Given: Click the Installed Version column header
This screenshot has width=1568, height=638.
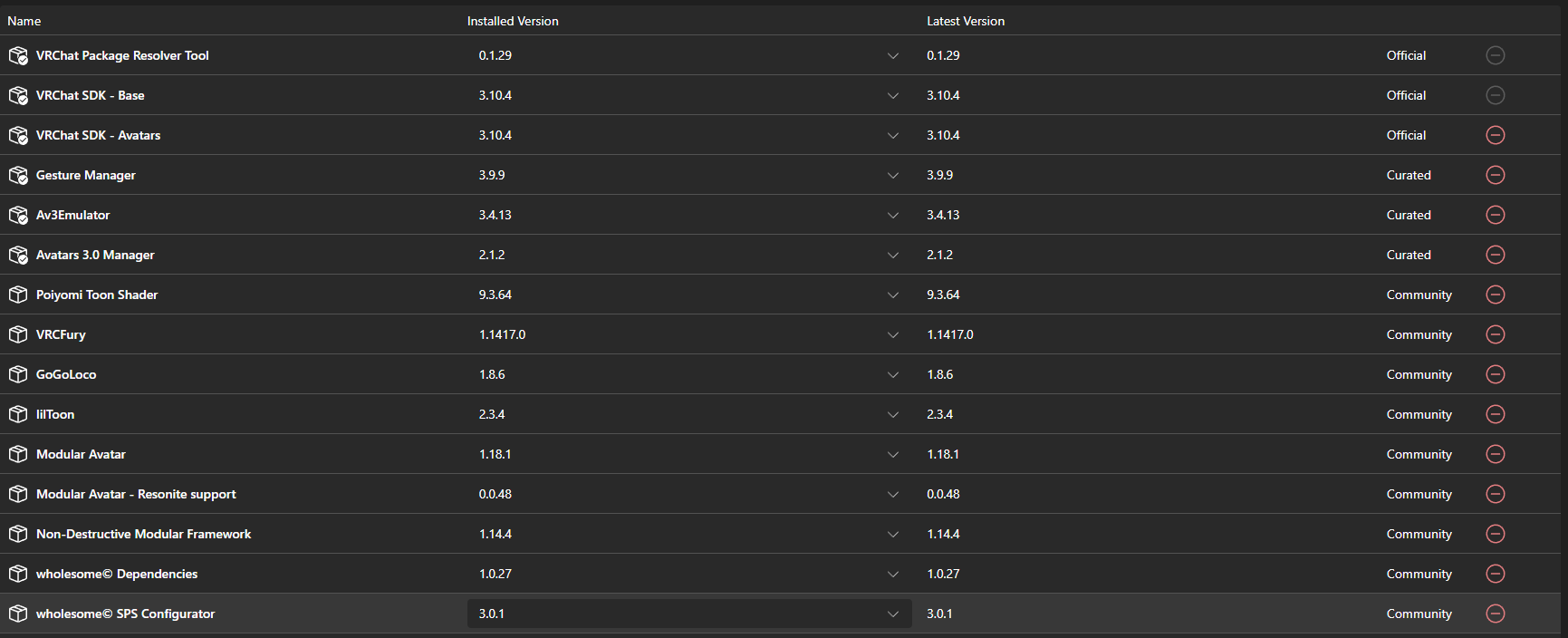Looking at the screenshot, I should [513, 21].
